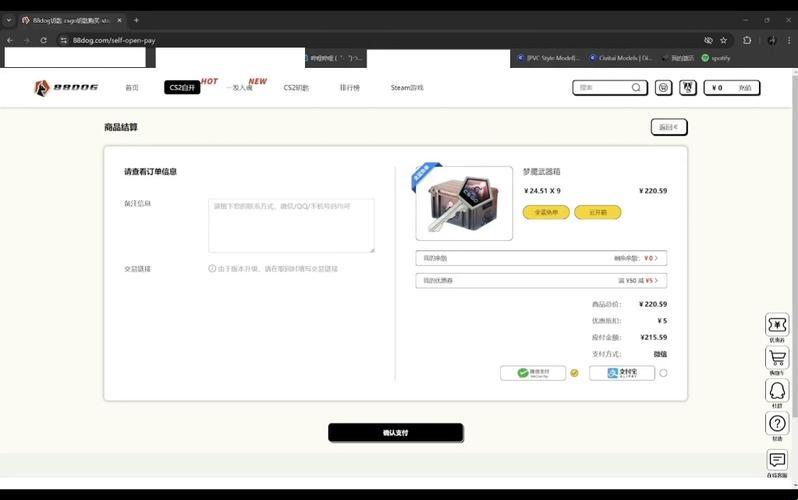The width and height of the screenshot is (798, 500).
Task: Click the product name 梦魇武器箱
Action: coord(542,172)
